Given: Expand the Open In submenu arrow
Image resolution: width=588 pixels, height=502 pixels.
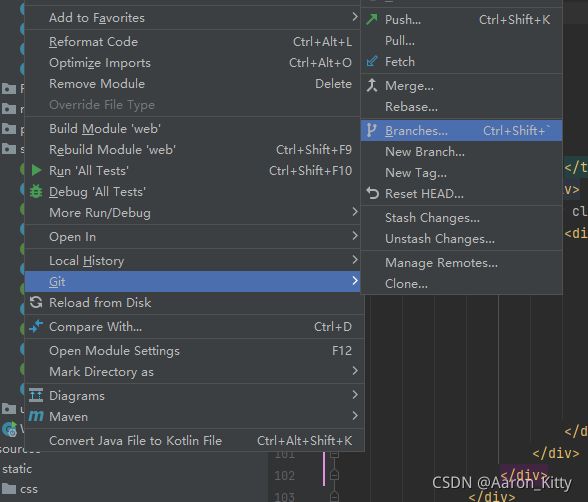Looking at the screenshot, I should pyautogui.click(x=355, y=236).
